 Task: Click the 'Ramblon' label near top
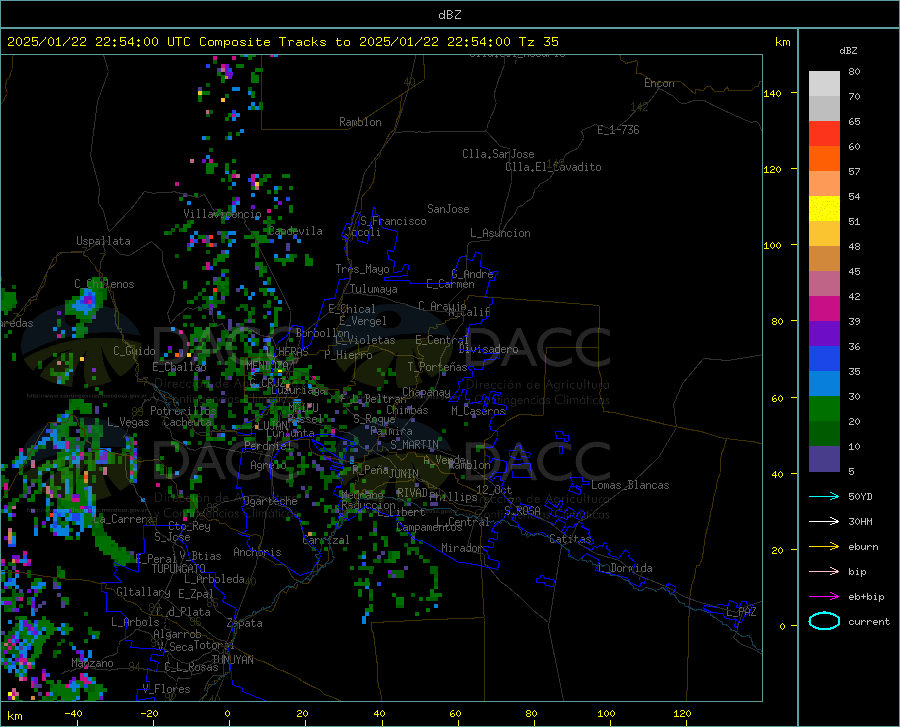(x=360, y=122)
